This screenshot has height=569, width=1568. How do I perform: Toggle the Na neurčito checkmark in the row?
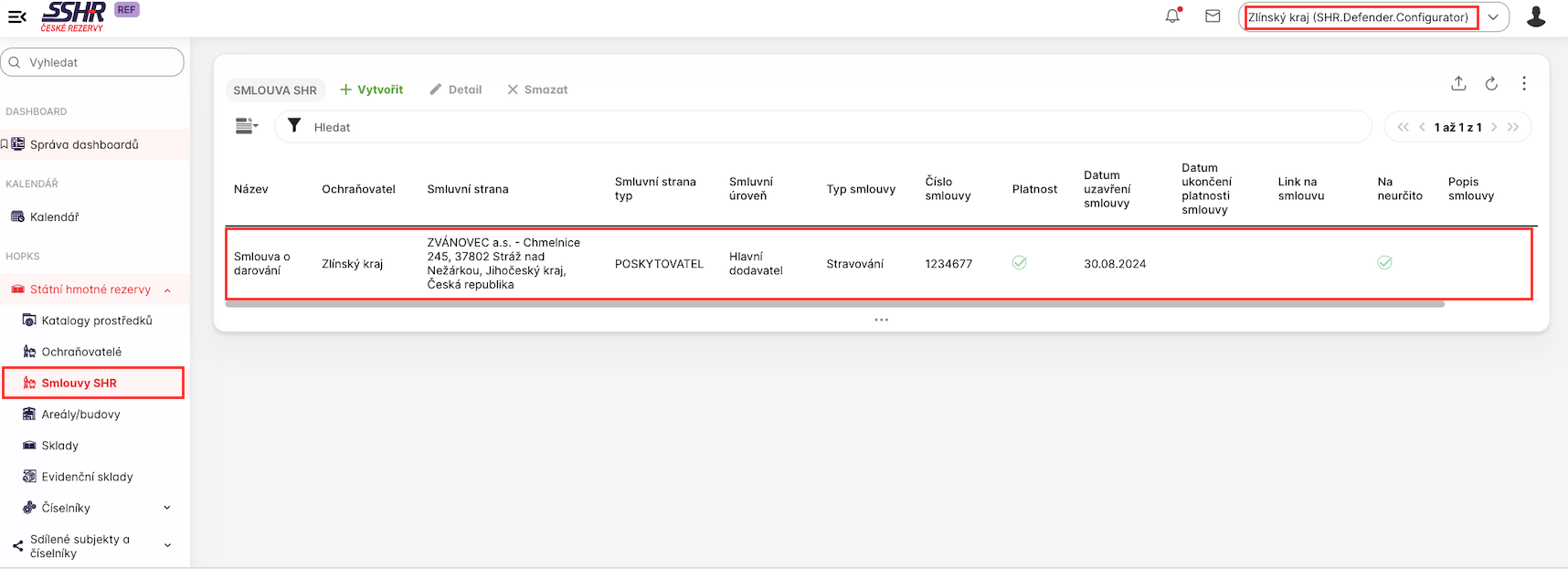click(1384, 263)
